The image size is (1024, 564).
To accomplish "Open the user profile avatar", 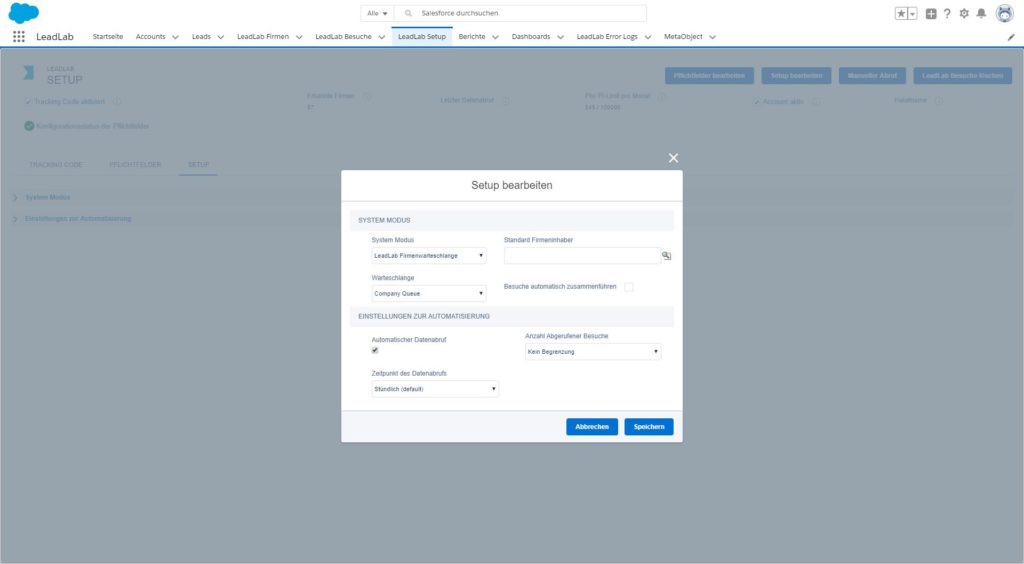I will [x=1004, y=13].
